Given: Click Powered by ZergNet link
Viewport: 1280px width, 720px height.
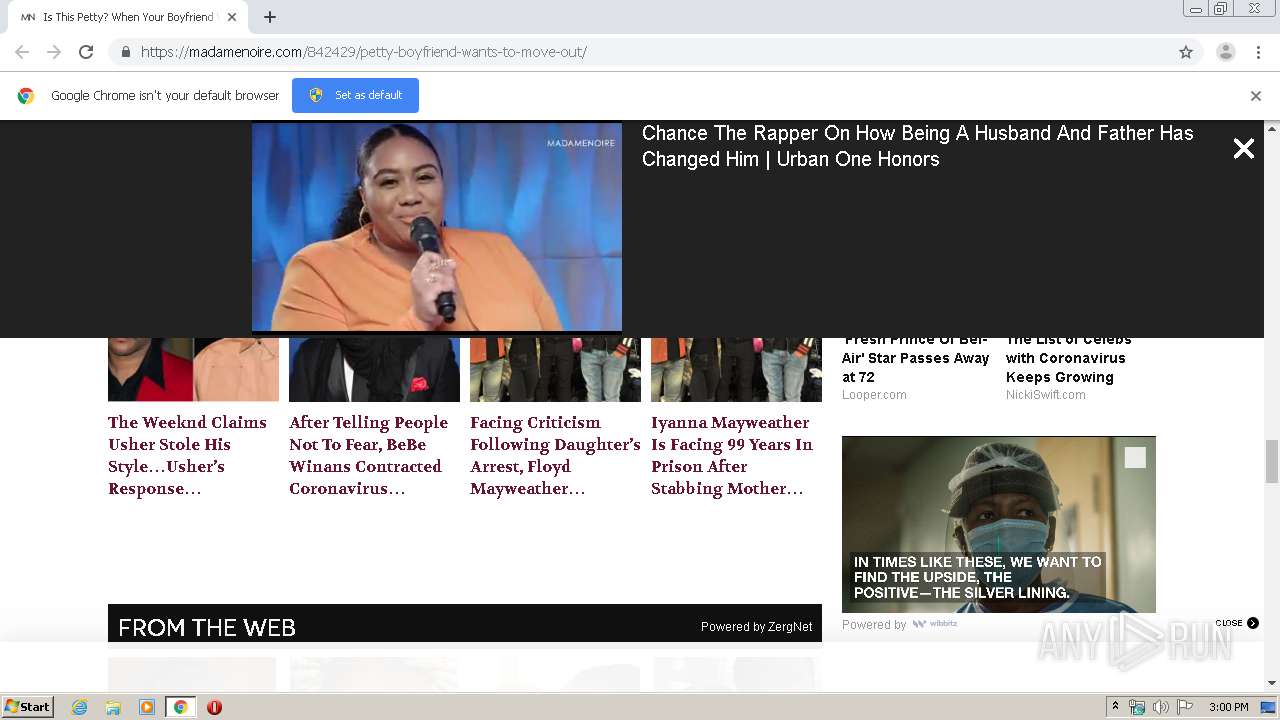Looking at the screenshot, I should pos(756,627).
